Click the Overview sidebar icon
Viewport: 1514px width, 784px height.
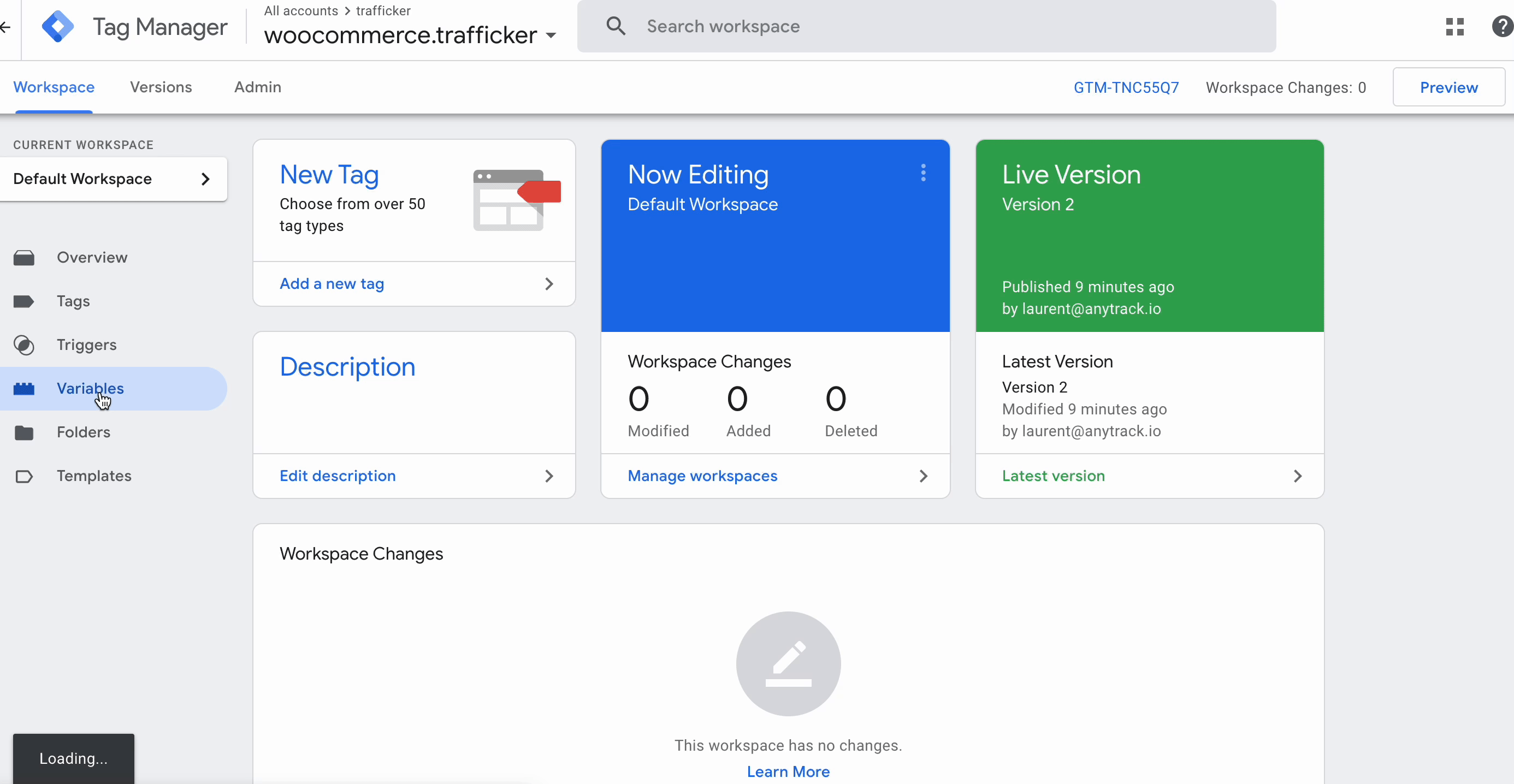pyautogui.click(x=24, y=257)
